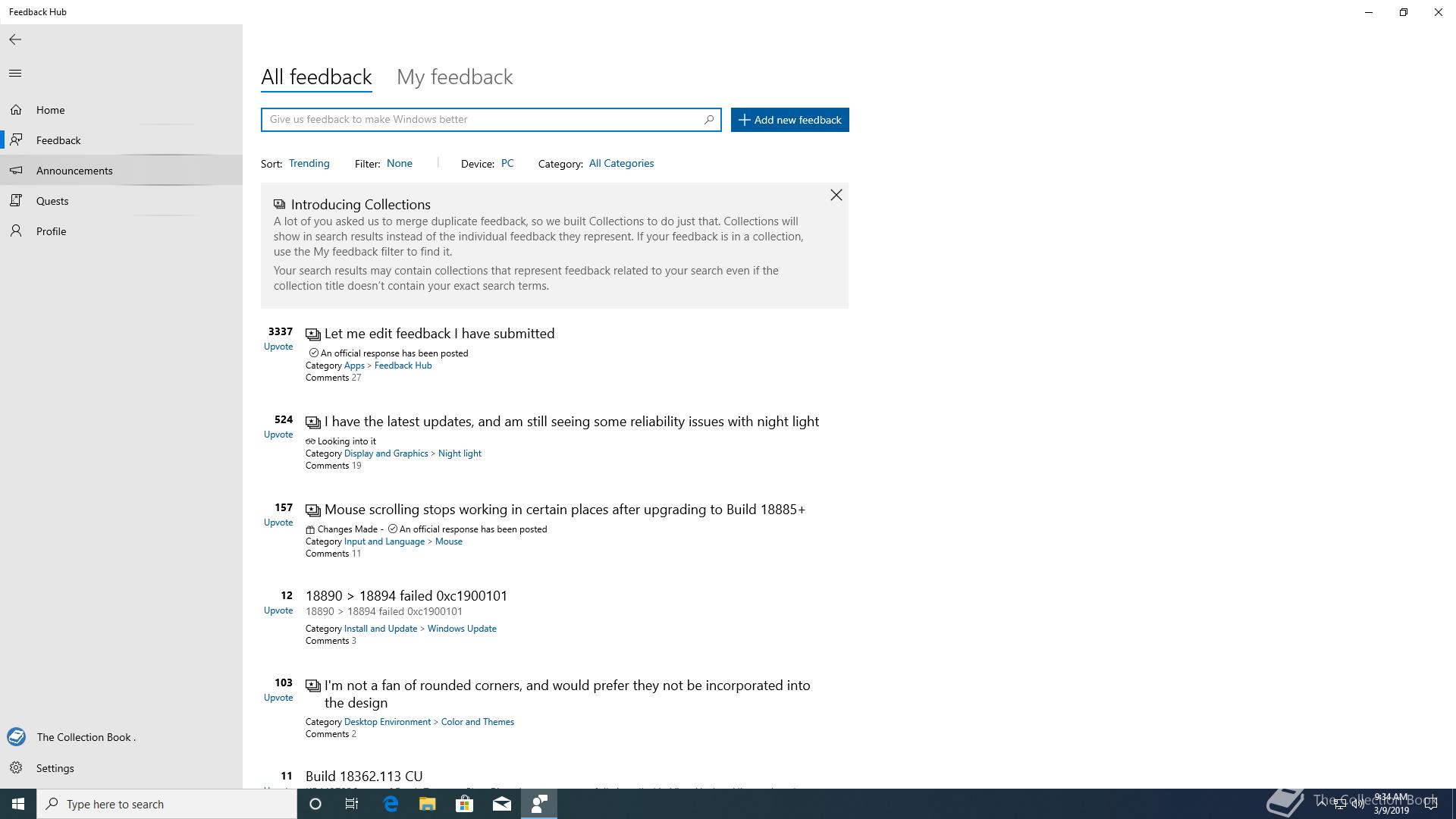The height and width of the screenshot is (819, 1456).
Task: Open the Sort Trending dropdown
Action: click(x=309, y=164)
